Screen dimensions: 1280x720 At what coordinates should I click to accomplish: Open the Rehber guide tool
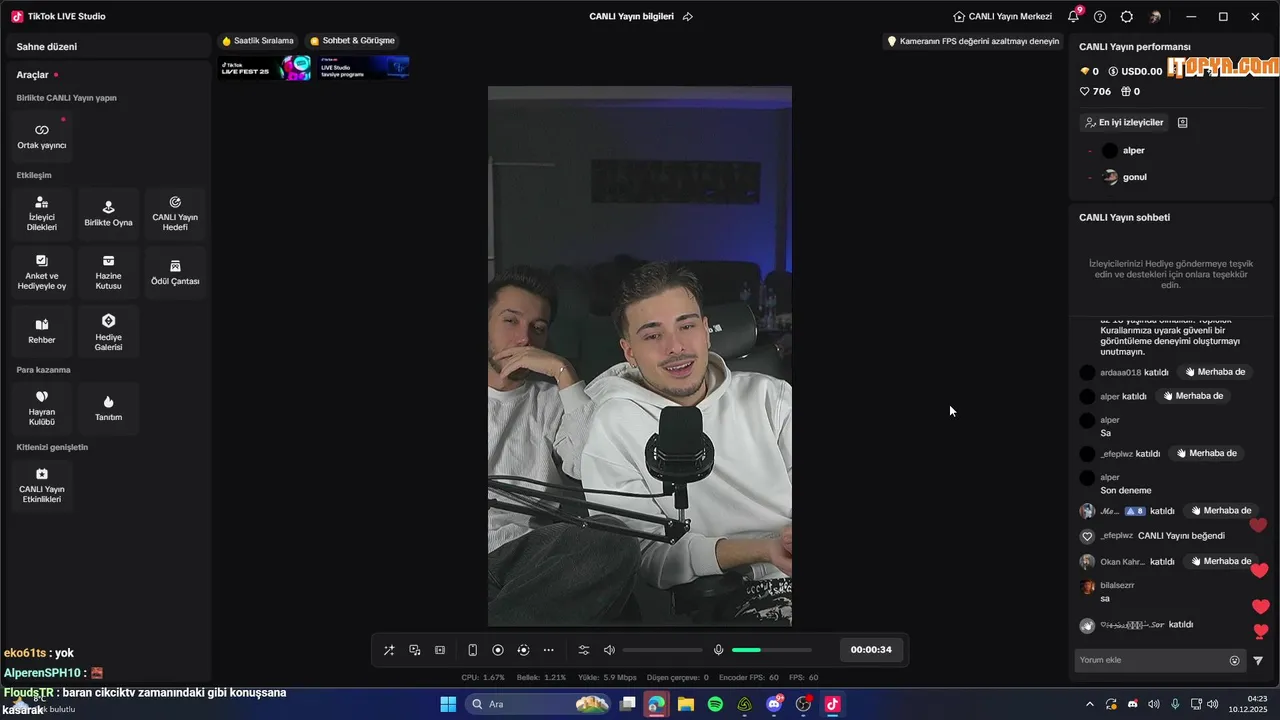point(42,331)
